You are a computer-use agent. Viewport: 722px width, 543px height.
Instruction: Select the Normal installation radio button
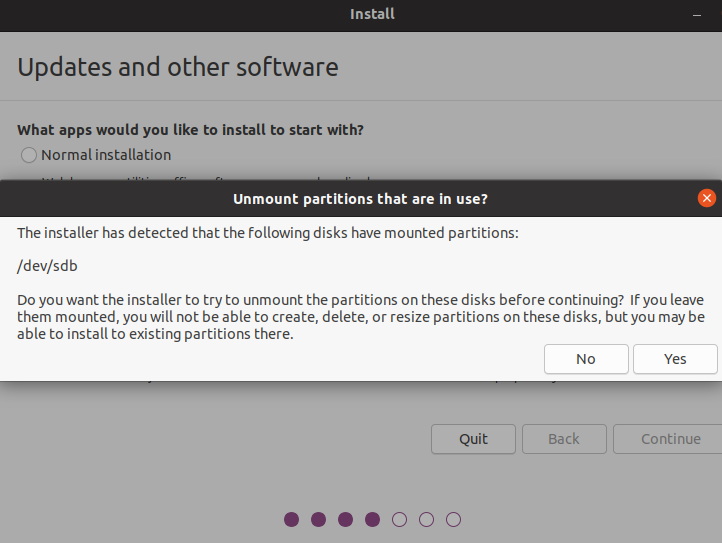tap(29, 155)
